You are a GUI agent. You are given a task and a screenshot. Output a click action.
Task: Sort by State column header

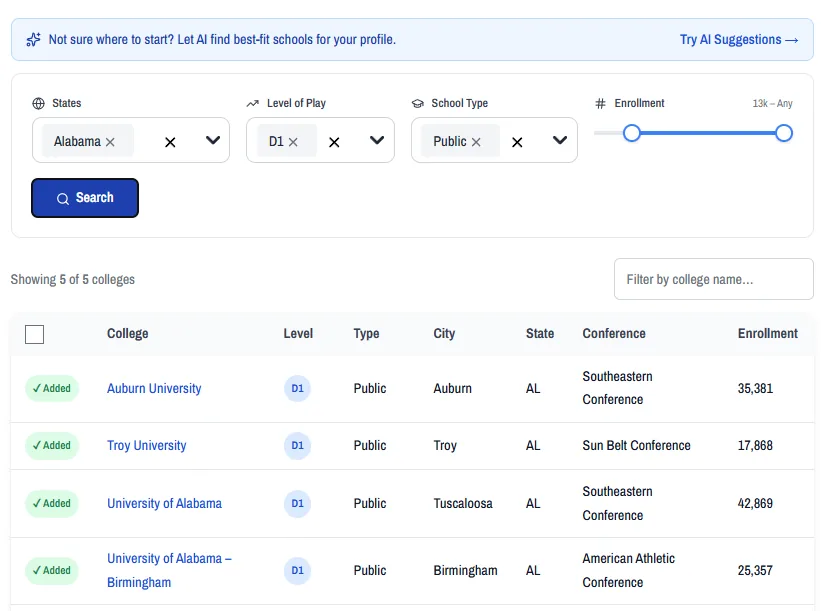[540, 334]
